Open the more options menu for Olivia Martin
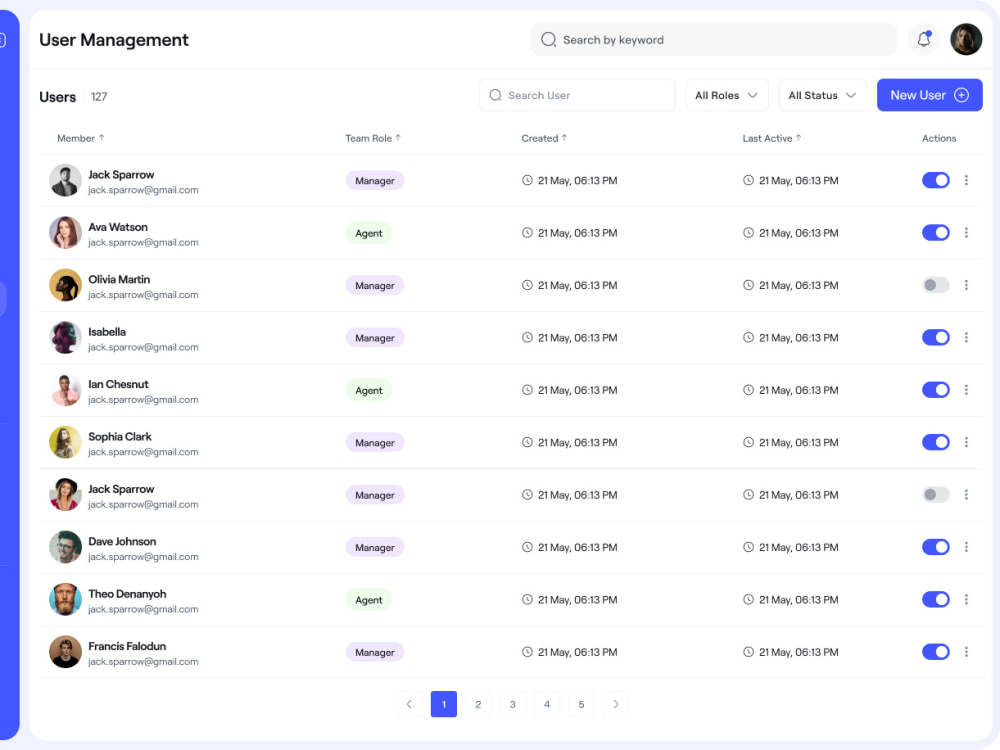This screenshot has height=750, width=1000. point(966,285)
